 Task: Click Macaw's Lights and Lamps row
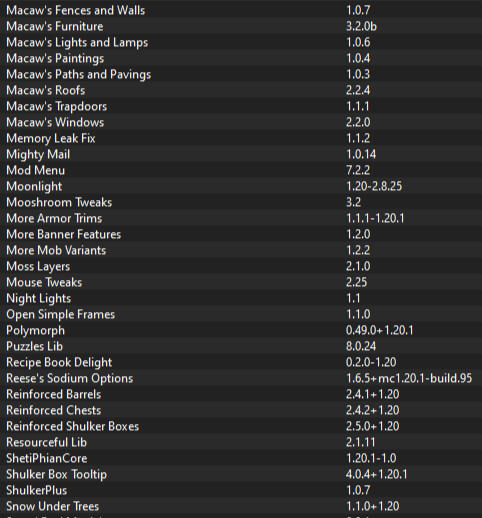pos(241,42)
